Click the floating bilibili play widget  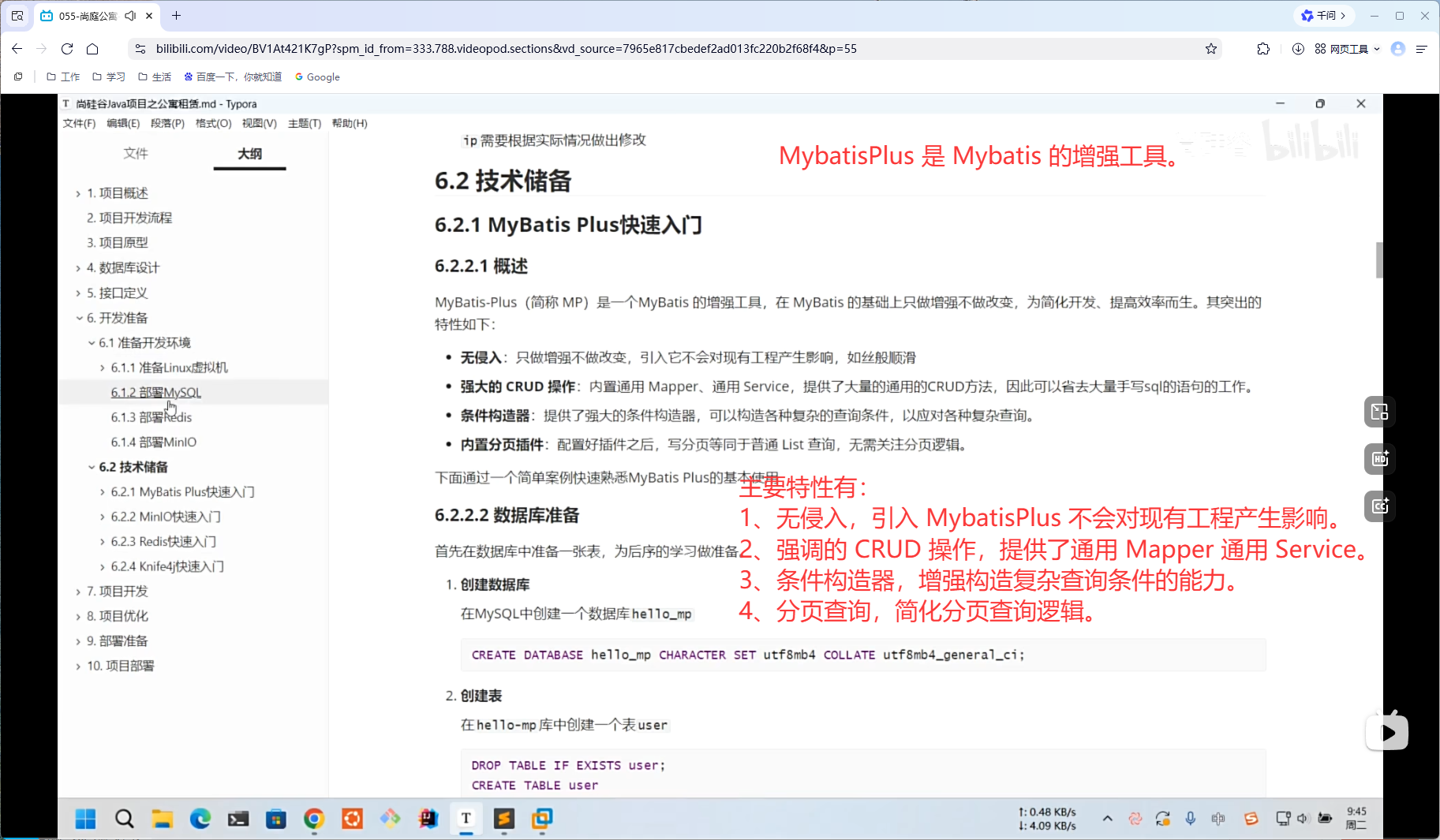coord(1387,731)
